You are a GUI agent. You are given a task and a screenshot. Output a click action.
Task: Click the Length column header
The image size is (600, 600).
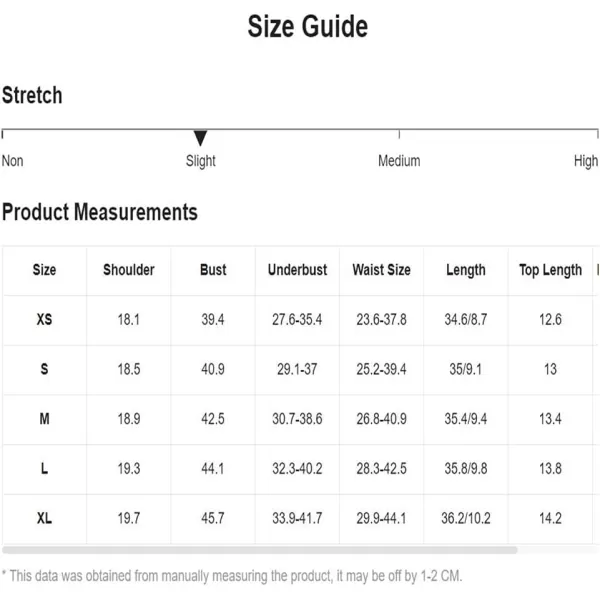[466, 270]
